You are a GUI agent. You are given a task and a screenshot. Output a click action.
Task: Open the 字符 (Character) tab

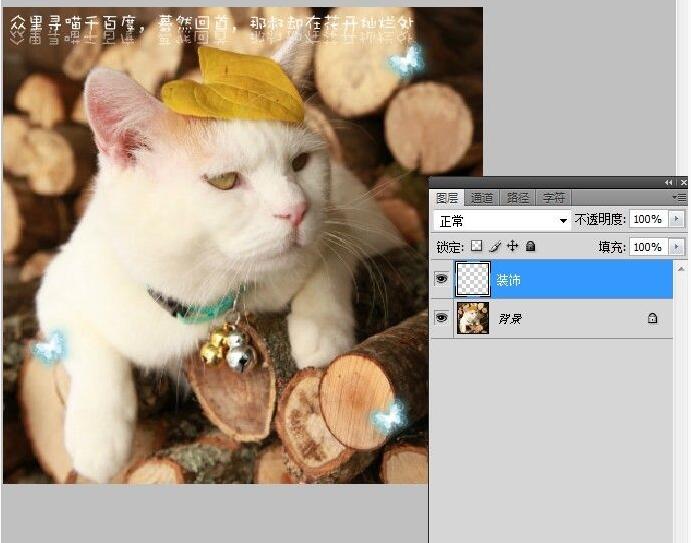pos(554,198)
